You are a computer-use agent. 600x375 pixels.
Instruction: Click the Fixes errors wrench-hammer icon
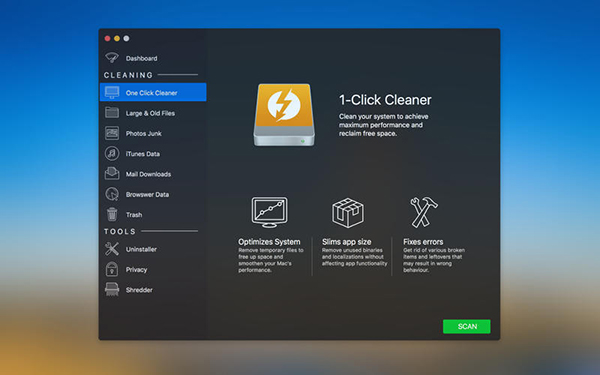coord(424,212)
